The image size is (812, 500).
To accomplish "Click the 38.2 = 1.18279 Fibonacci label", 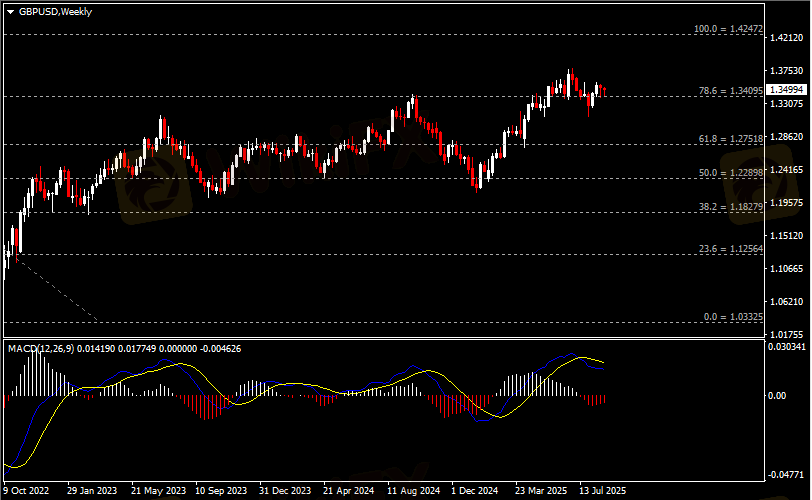I will click(731, 207).
